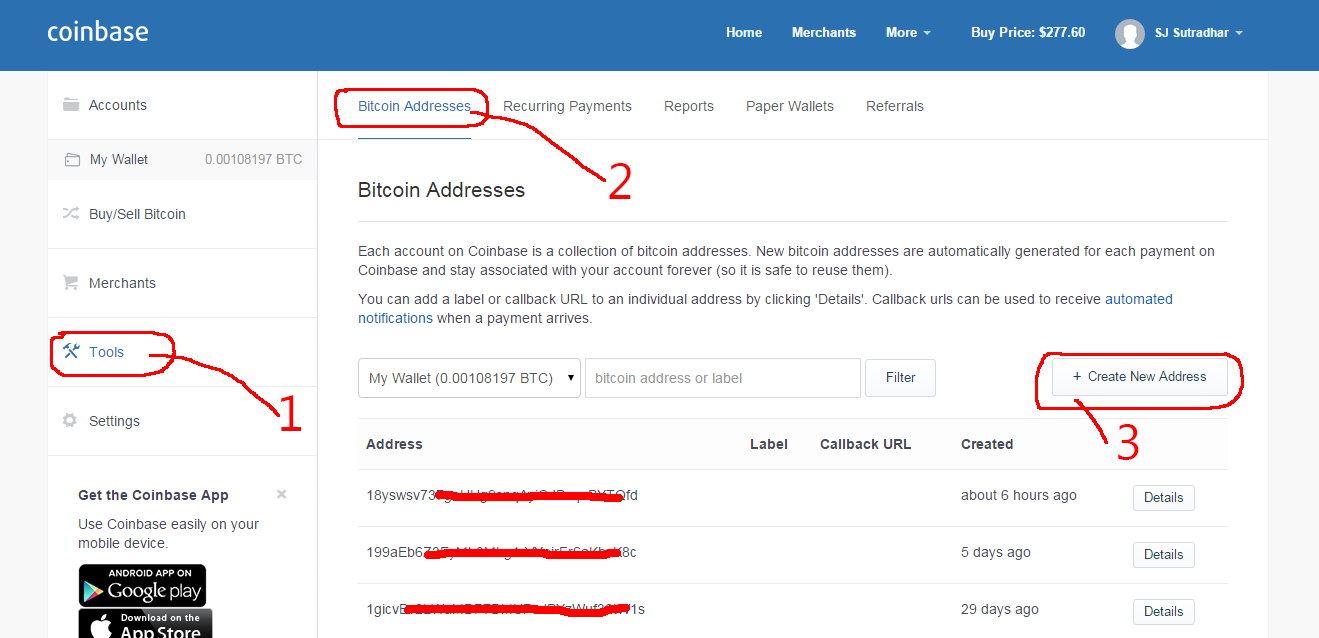Open the Android Google Play badge
Screen dimensions: 1319x638
143,585
